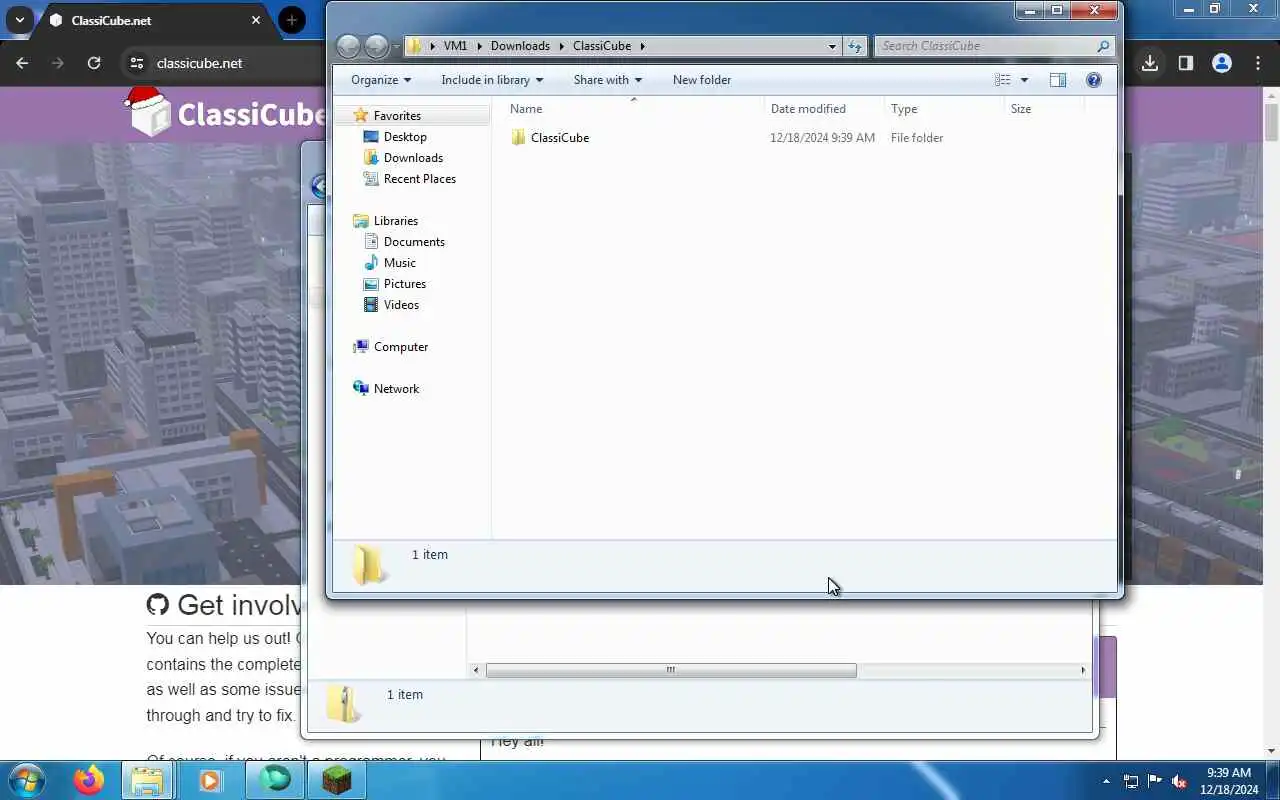
Task: Click the Music library icon
Action: coord(371,263)
